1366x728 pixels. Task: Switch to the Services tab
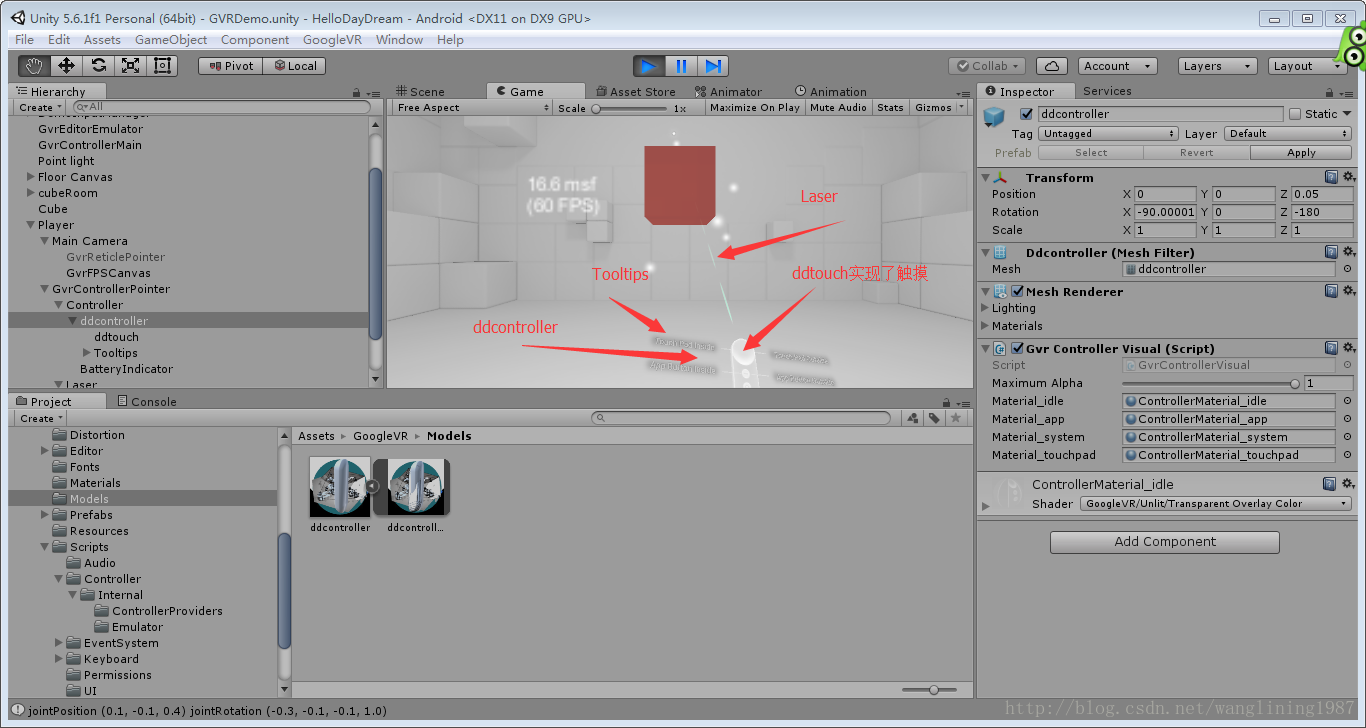[x=1107, y=91]
